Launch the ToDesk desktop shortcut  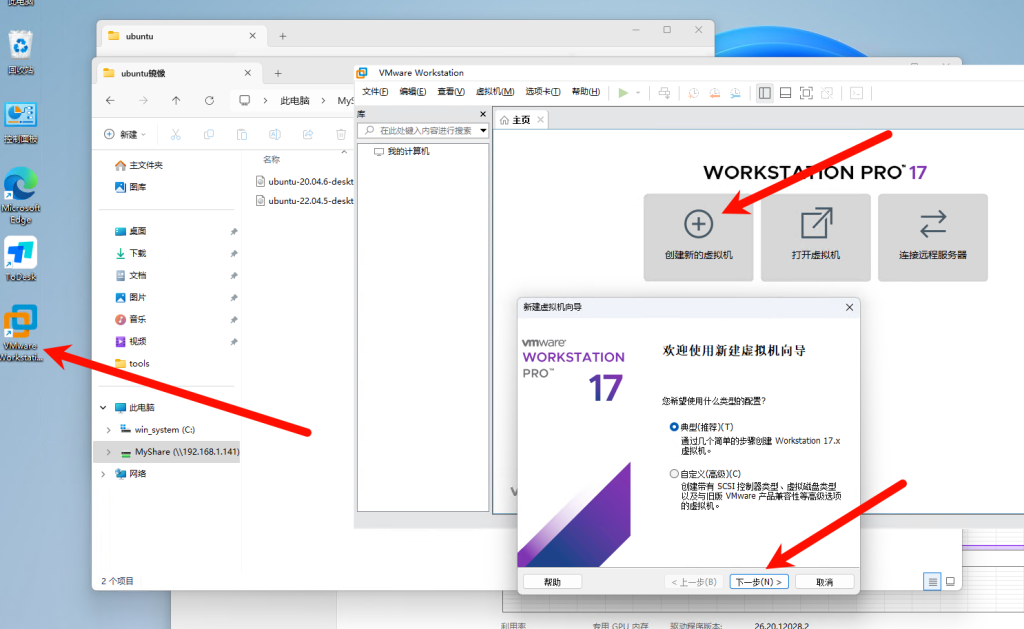click(x=21, y=259)
